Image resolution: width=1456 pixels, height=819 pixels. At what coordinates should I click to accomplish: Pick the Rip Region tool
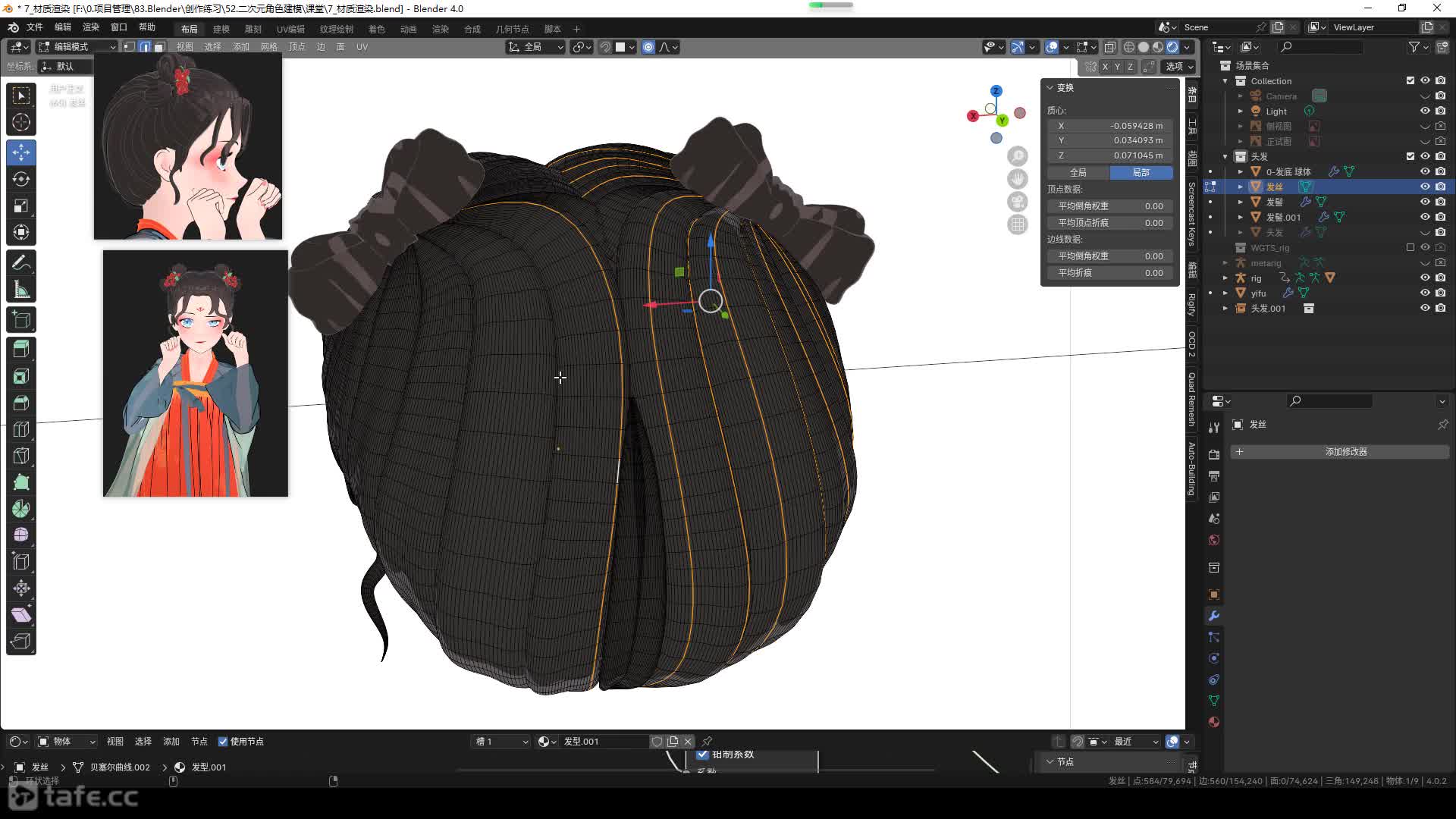[x=21, y=642]
